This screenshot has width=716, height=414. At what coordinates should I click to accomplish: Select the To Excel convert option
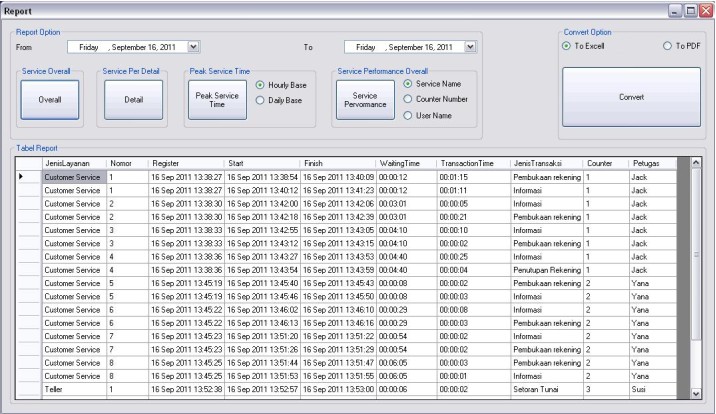click(x=567, y=46)
